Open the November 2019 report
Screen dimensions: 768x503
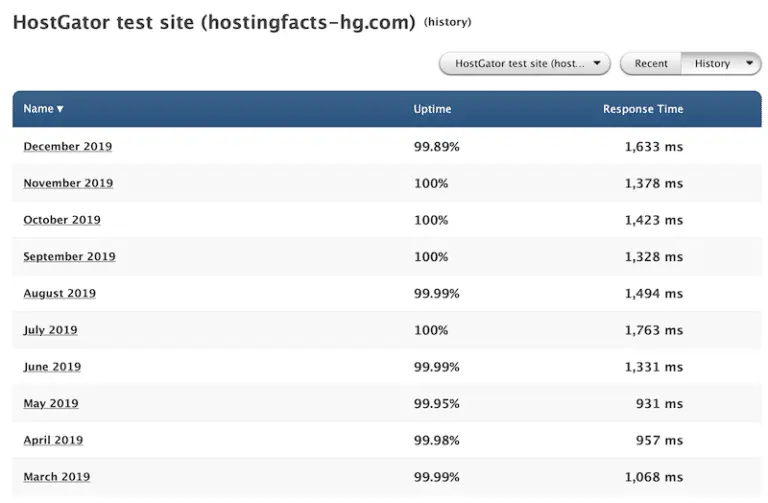(x=68, y=184)
